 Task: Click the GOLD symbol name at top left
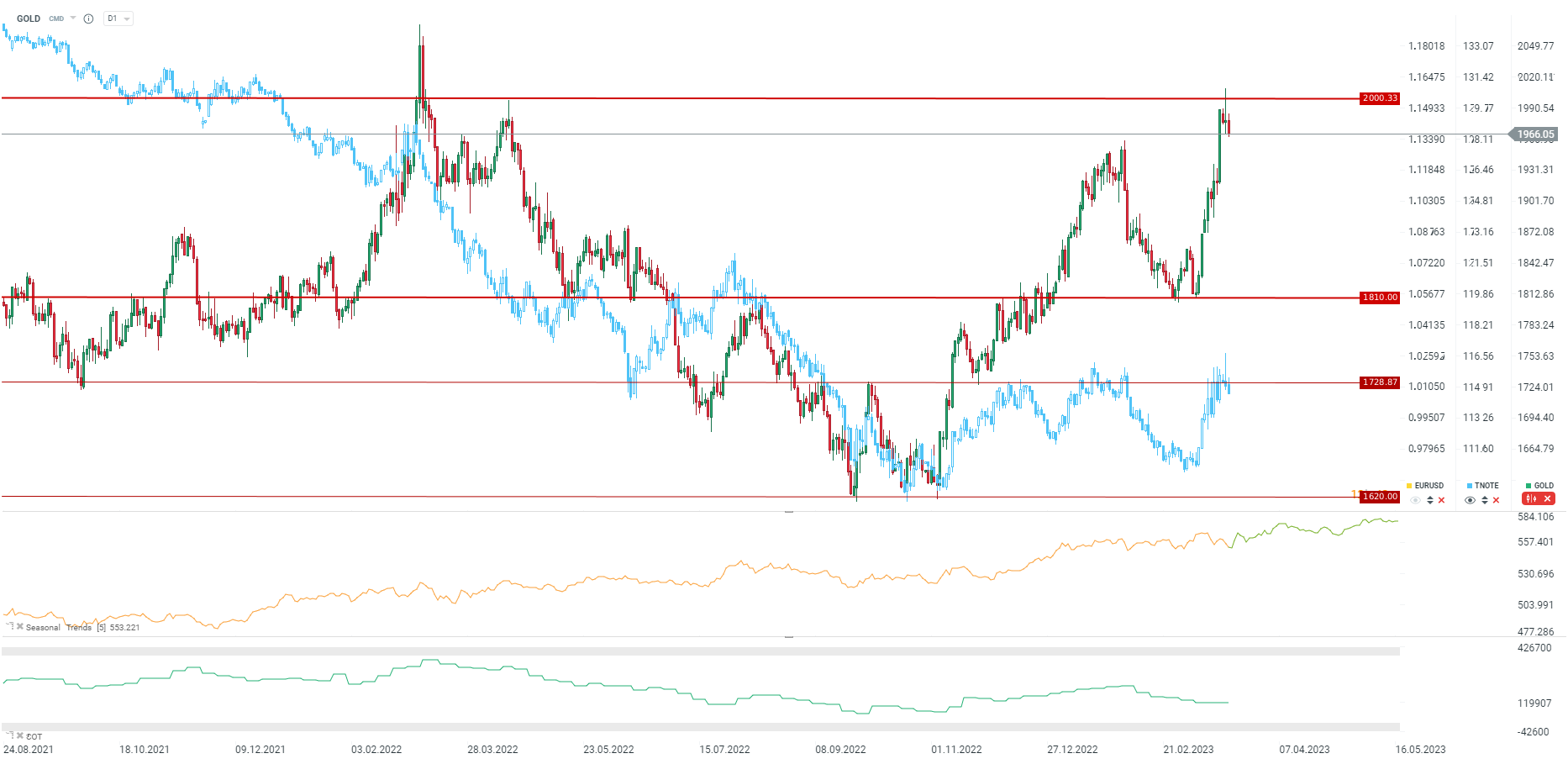(x=29, y=18)
